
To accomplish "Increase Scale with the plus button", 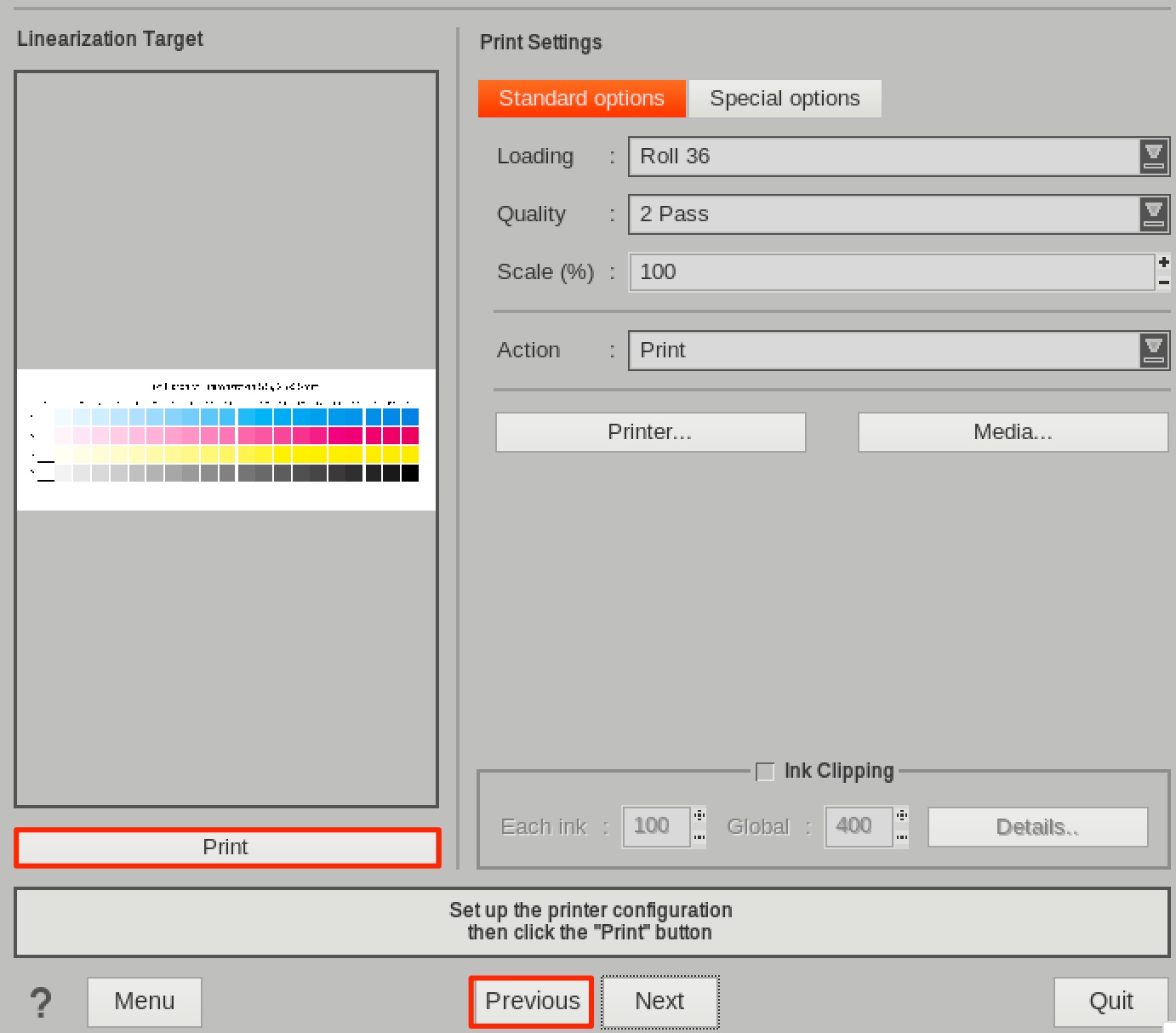I will pyautogui.click(x=1163, y=263).
